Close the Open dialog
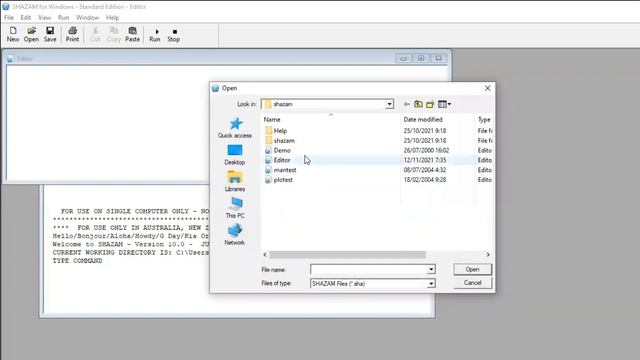Image resolution: width=640 pixels, height=360 pixels. (487, 88)
